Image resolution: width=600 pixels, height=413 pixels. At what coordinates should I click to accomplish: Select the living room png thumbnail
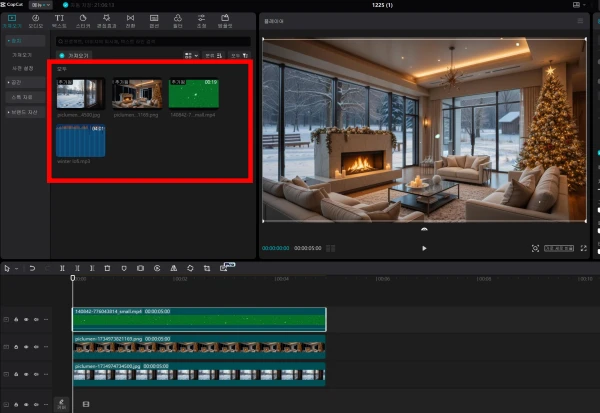[x=137, y=94]
